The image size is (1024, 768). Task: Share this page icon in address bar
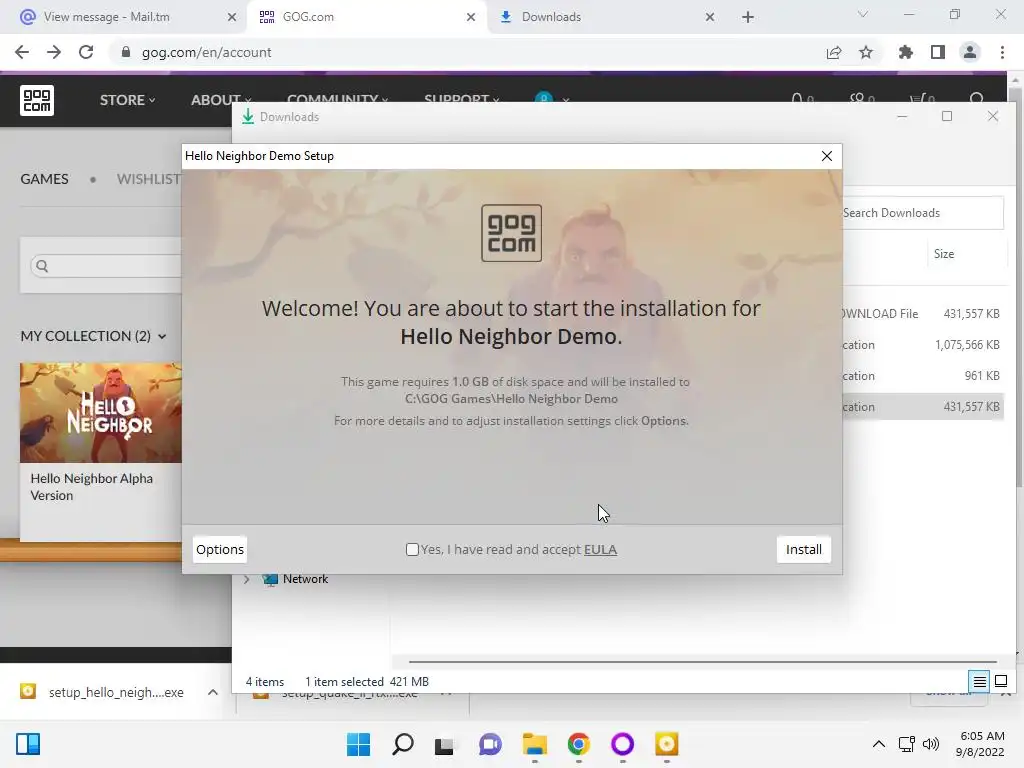coord(834,53)
